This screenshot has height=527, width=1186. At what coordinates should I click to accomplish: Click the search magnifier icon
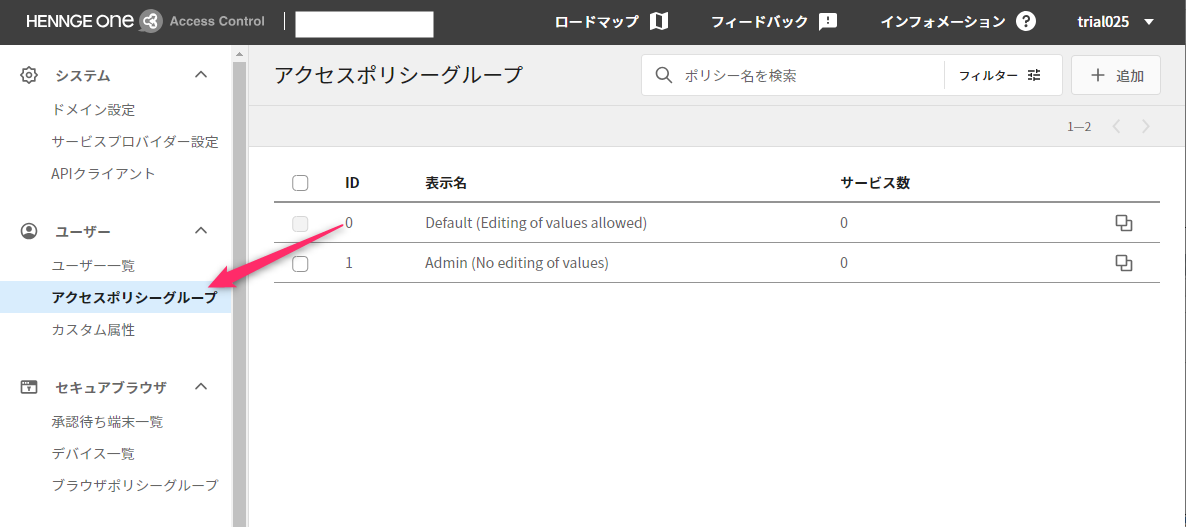[x=663, y=75]
